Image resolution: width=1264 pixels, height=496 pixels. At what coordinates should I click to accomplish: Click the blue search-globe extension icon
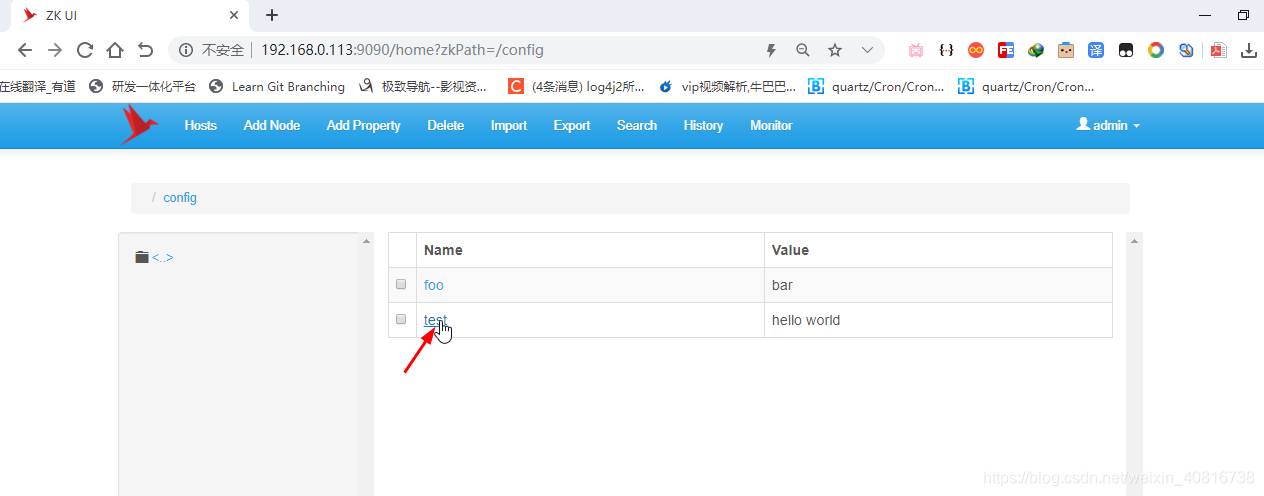[1186, 50]
